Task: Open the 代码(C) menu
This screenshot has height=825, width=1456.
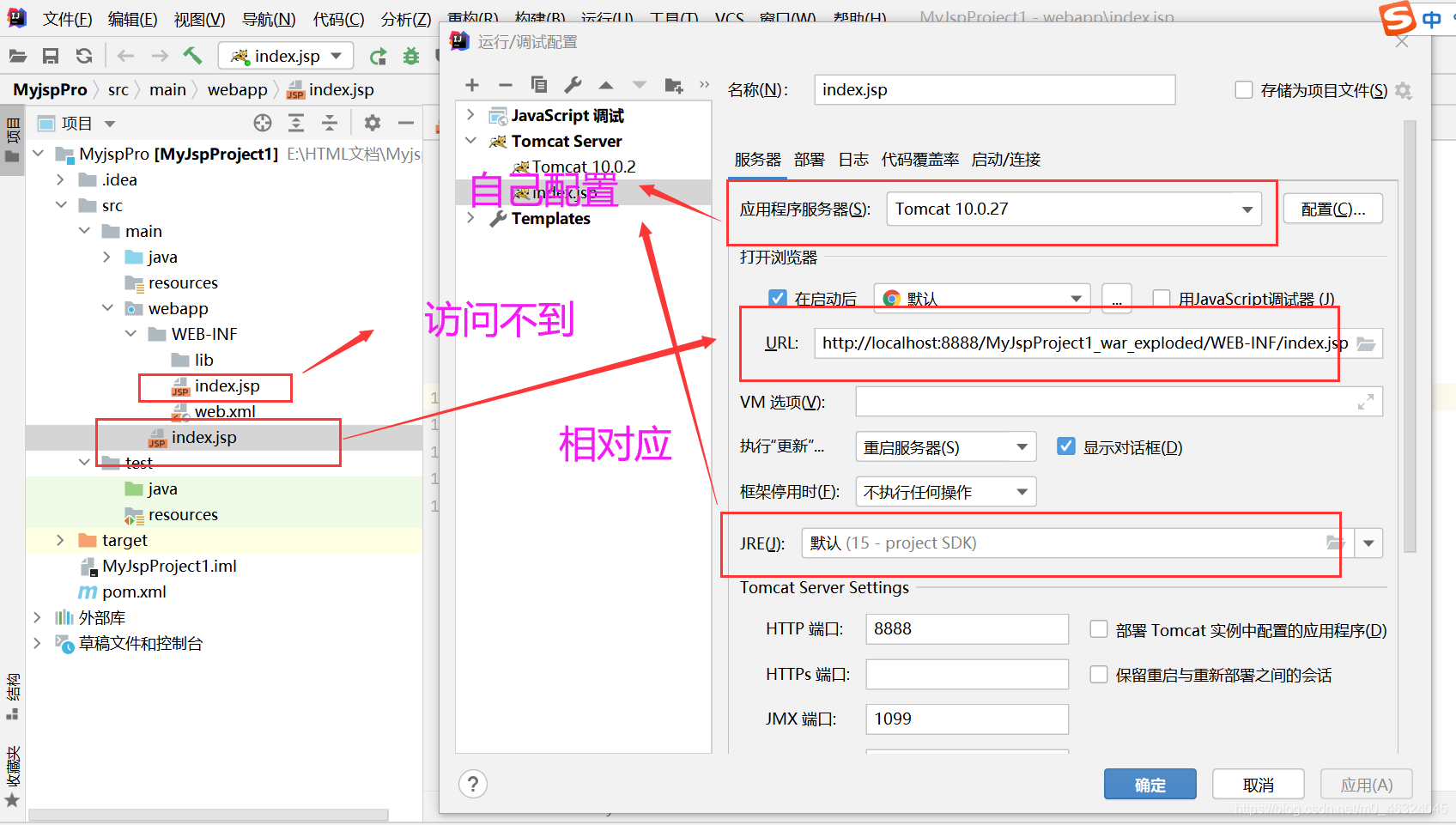Action: click(338, 19)
